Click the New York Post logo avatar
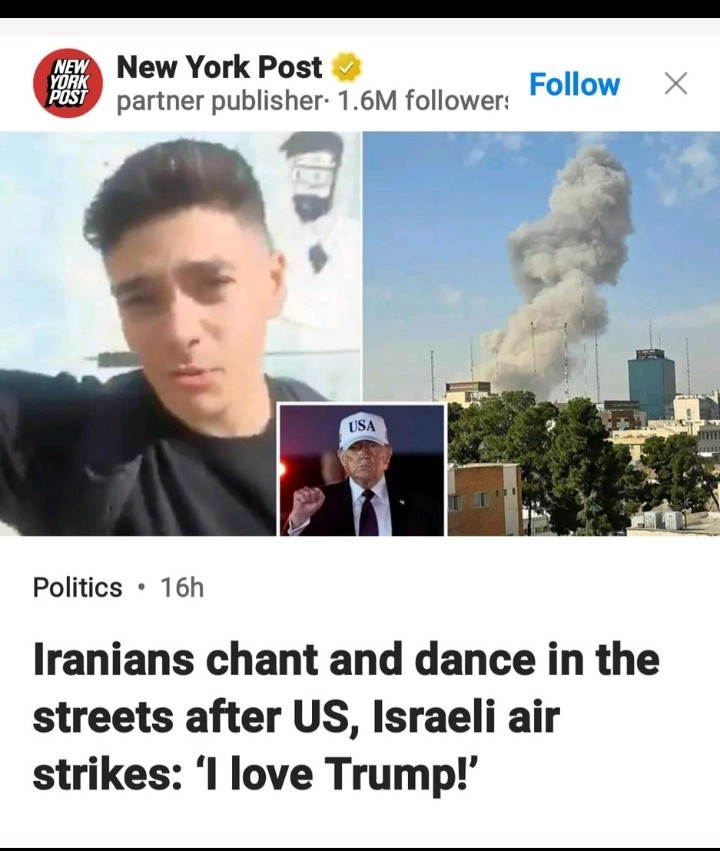Viewport: 720px width, 851px height. [68, 83]
